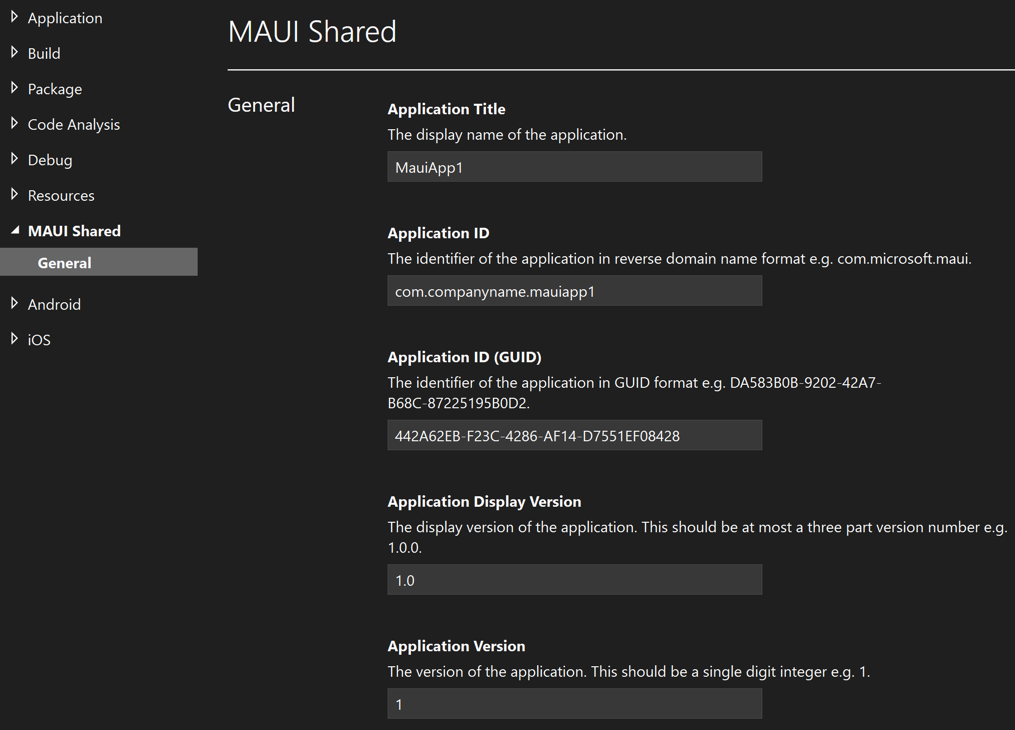Select the Android tree item
The width and height of the screenshot is (1015, 730).
pyautogui.click(x=52, y=304)
